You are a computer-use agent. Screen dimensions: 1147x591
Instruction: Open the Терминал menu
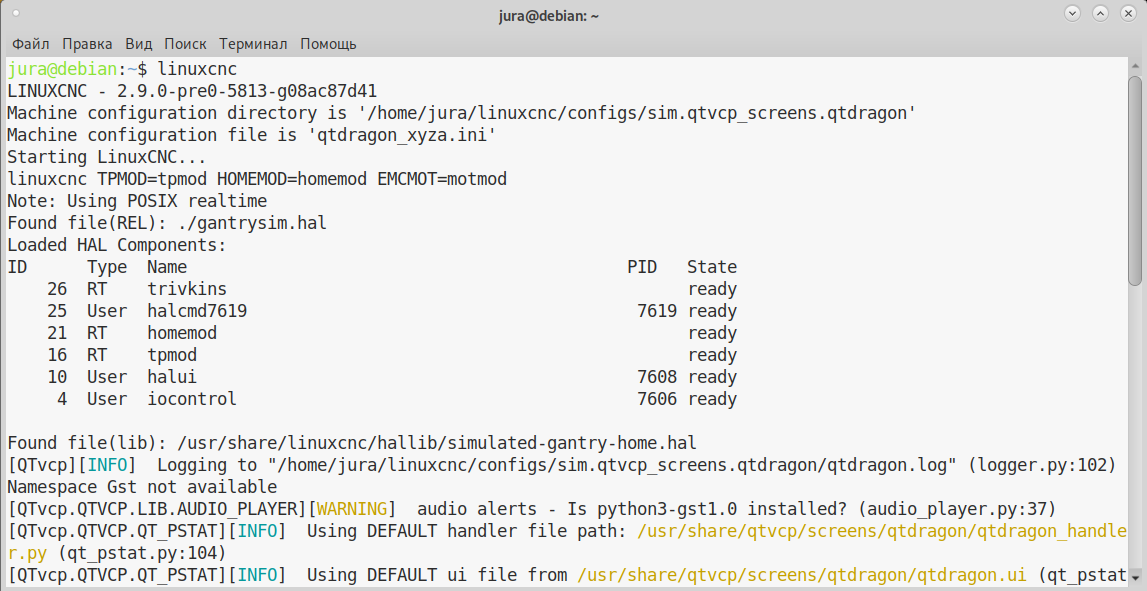click(x=253, y=44)
